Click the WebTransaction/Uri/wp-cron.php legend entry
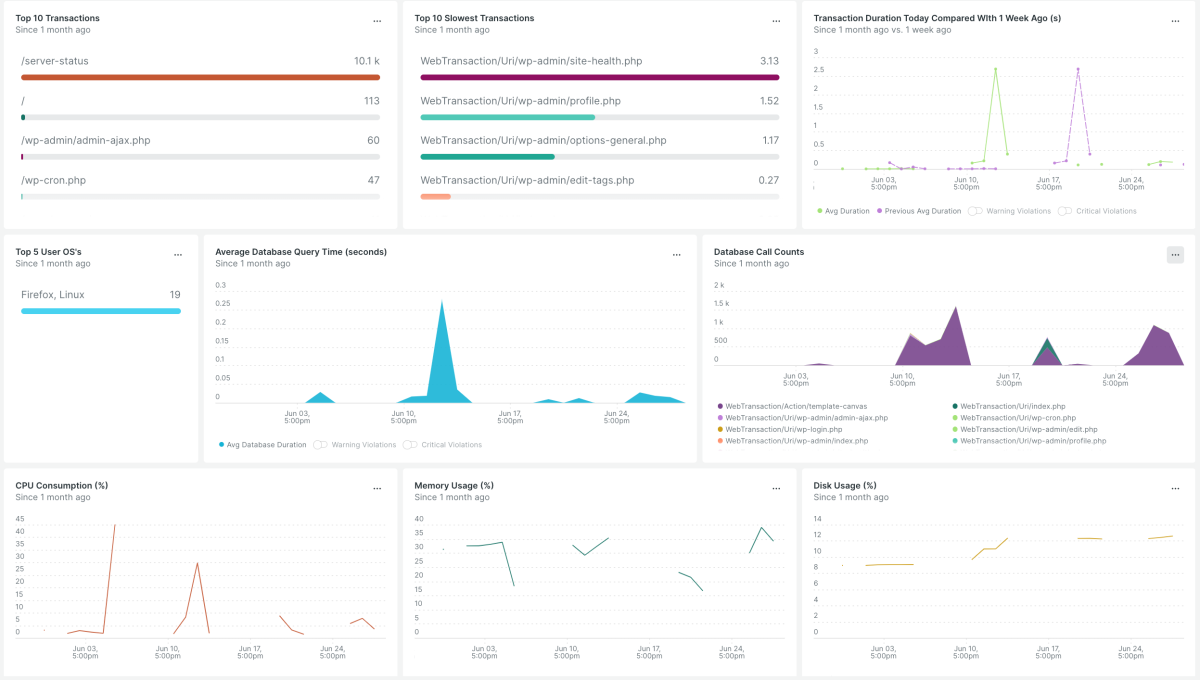This screenshot has width=1200, height=680. (1017, 418)
